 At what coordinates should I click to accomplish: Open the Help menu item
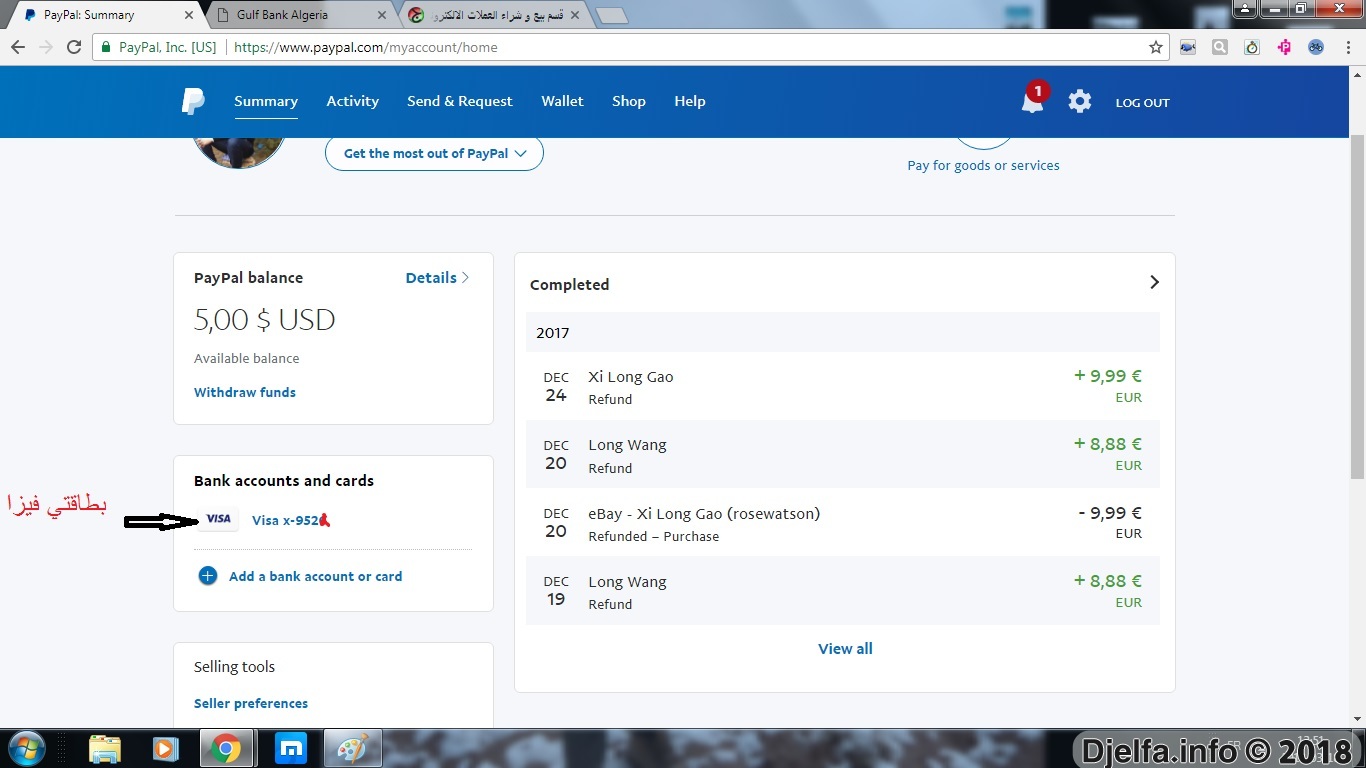coord(690,101)
